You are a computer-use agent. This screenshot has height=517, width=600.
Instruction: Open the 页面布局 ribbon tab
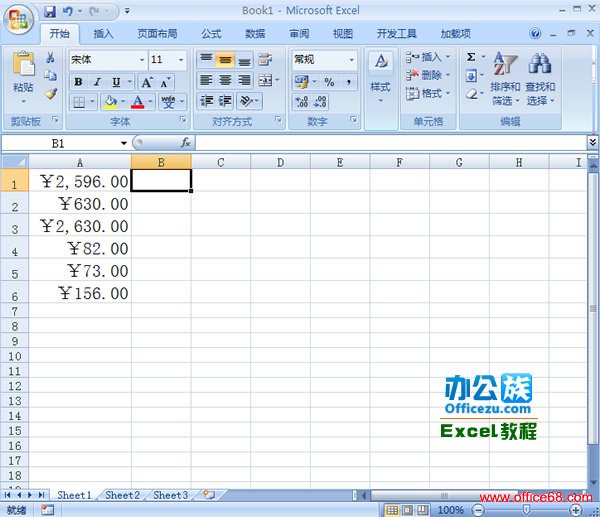pos(157,34)
